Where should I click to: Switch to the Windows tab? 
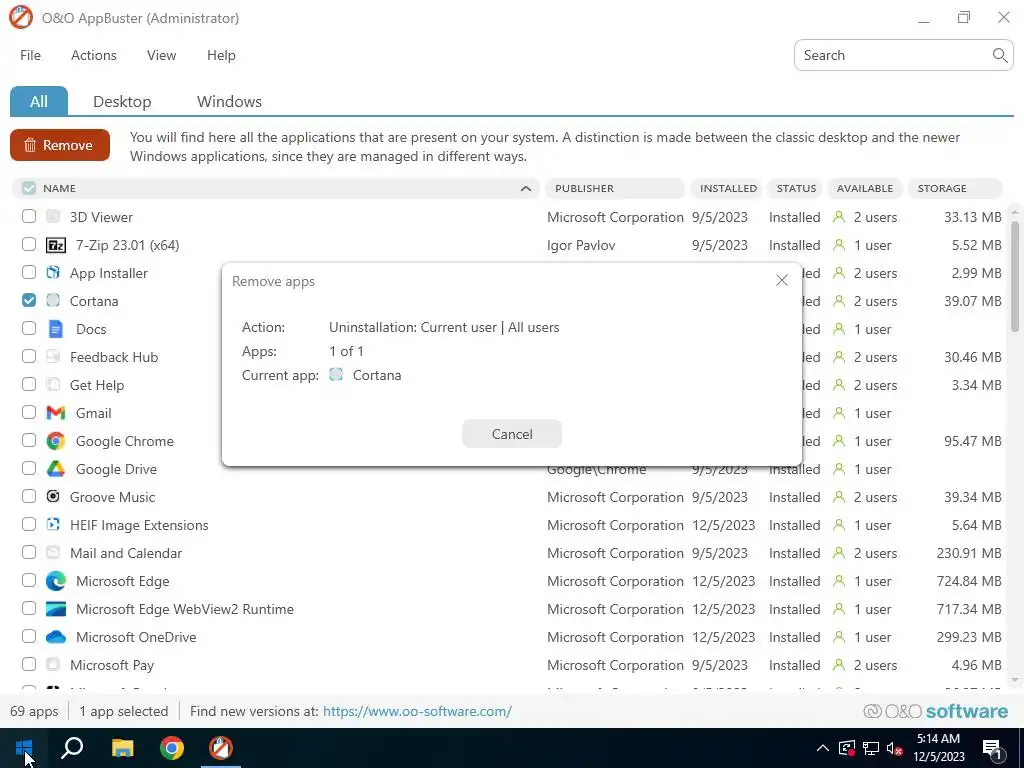click(x=229, y=101)
